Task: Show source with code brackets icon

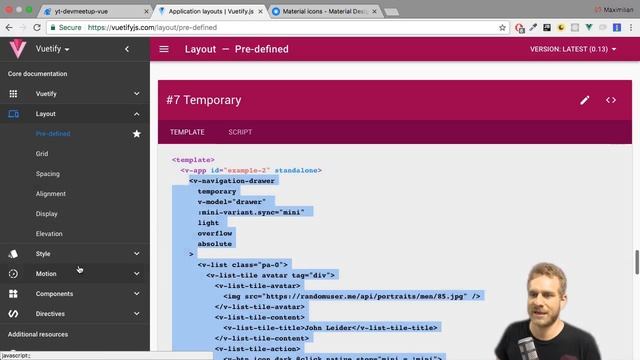Action: (611, 100)
